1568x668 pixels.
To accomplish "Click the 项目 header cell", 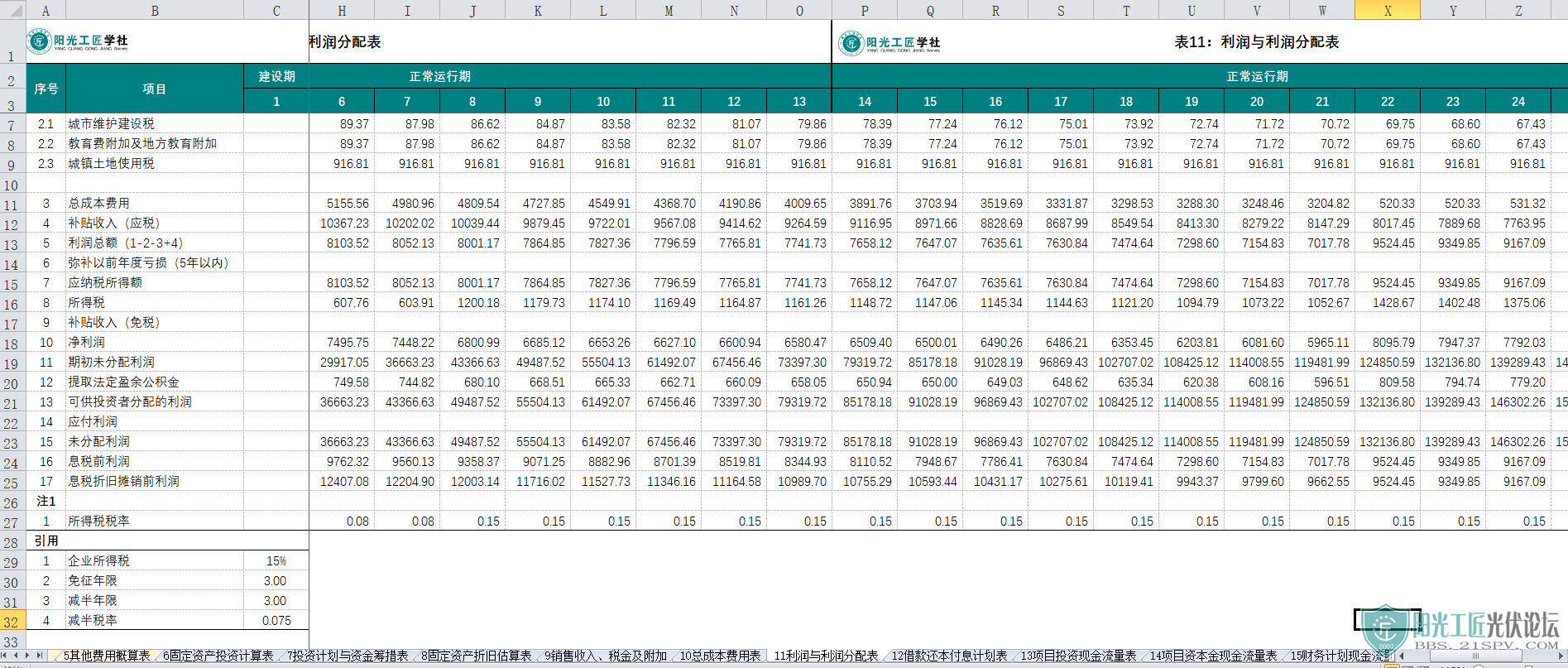I will [x=155, y=89].
